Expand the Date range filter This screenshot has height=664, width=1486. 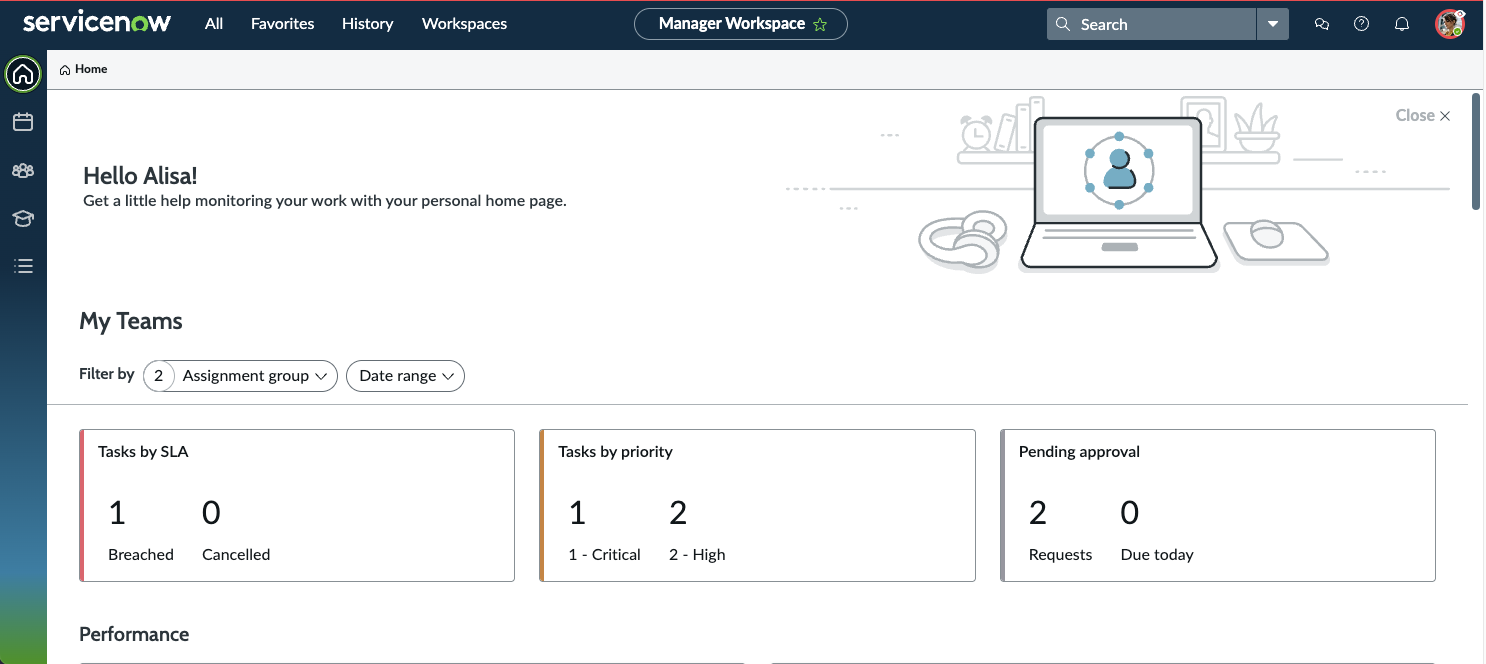[406, 376]
